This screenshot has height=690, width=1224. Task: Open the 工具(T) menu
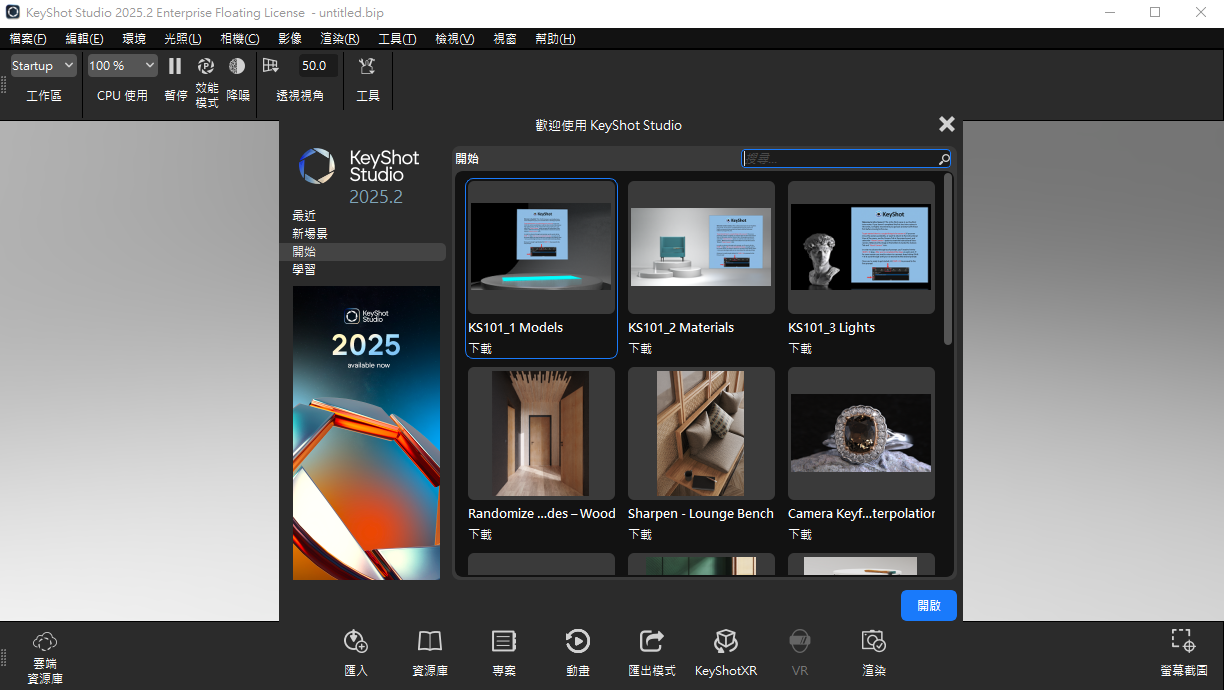(397, 39)
